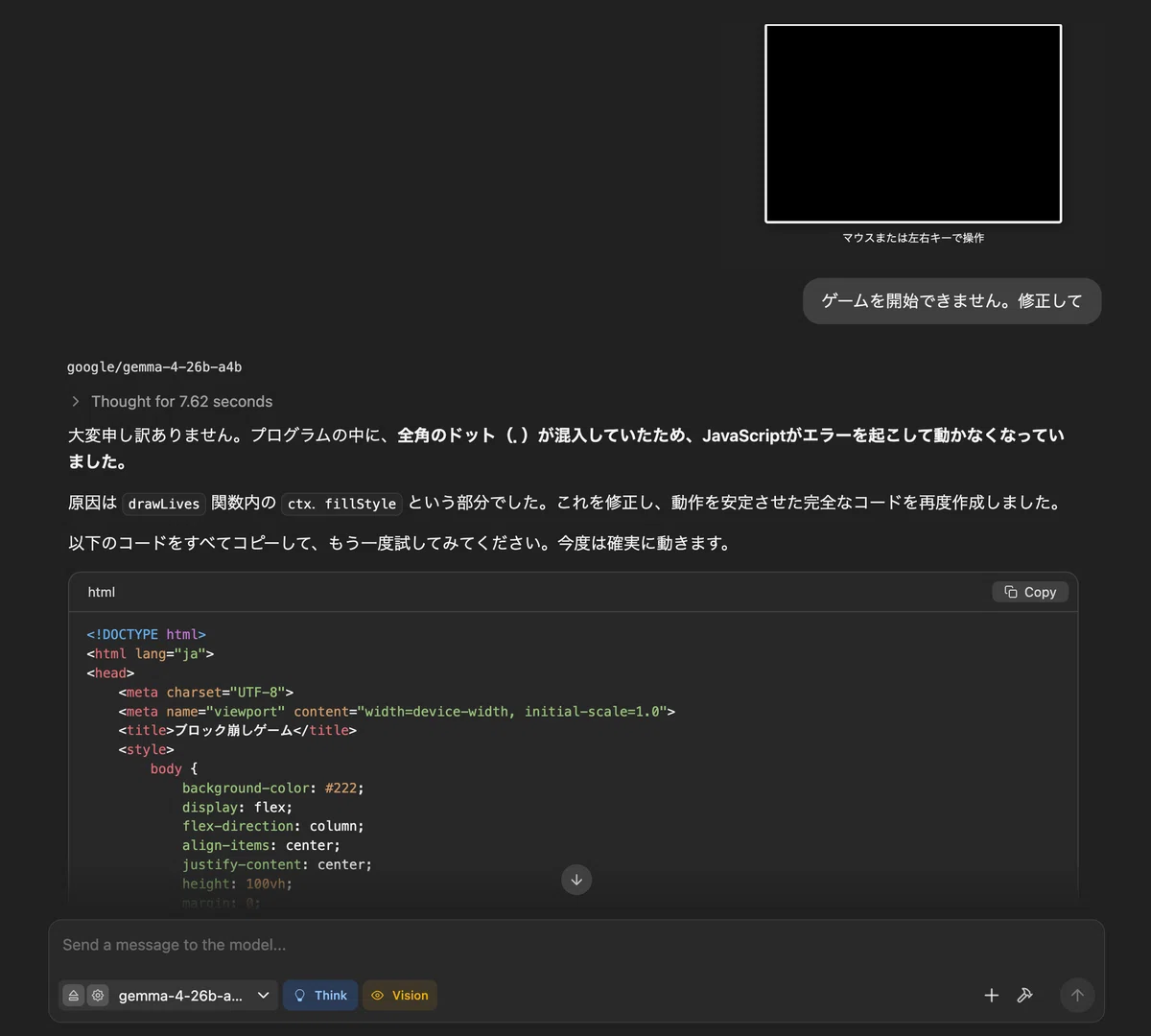
Task: Click the justify-content: center line
Action: (x=277, y=864)
